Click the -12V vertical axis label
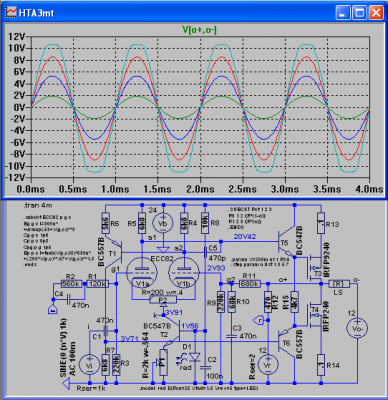The height and width of the screenshot is (400, 388). coord(15,177)
